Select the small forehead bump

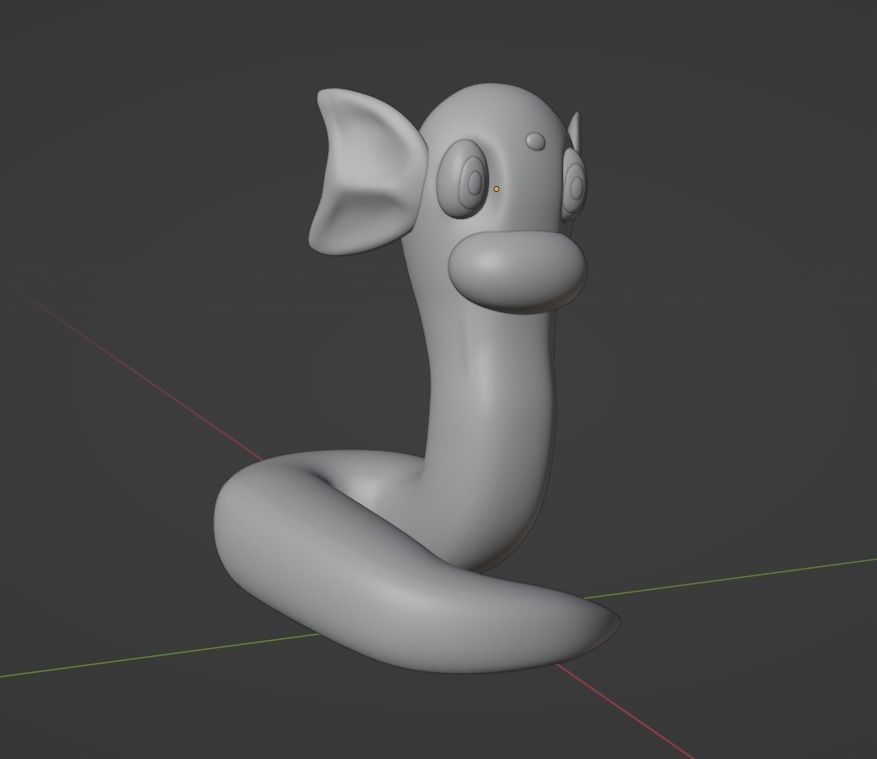point(536,140)
